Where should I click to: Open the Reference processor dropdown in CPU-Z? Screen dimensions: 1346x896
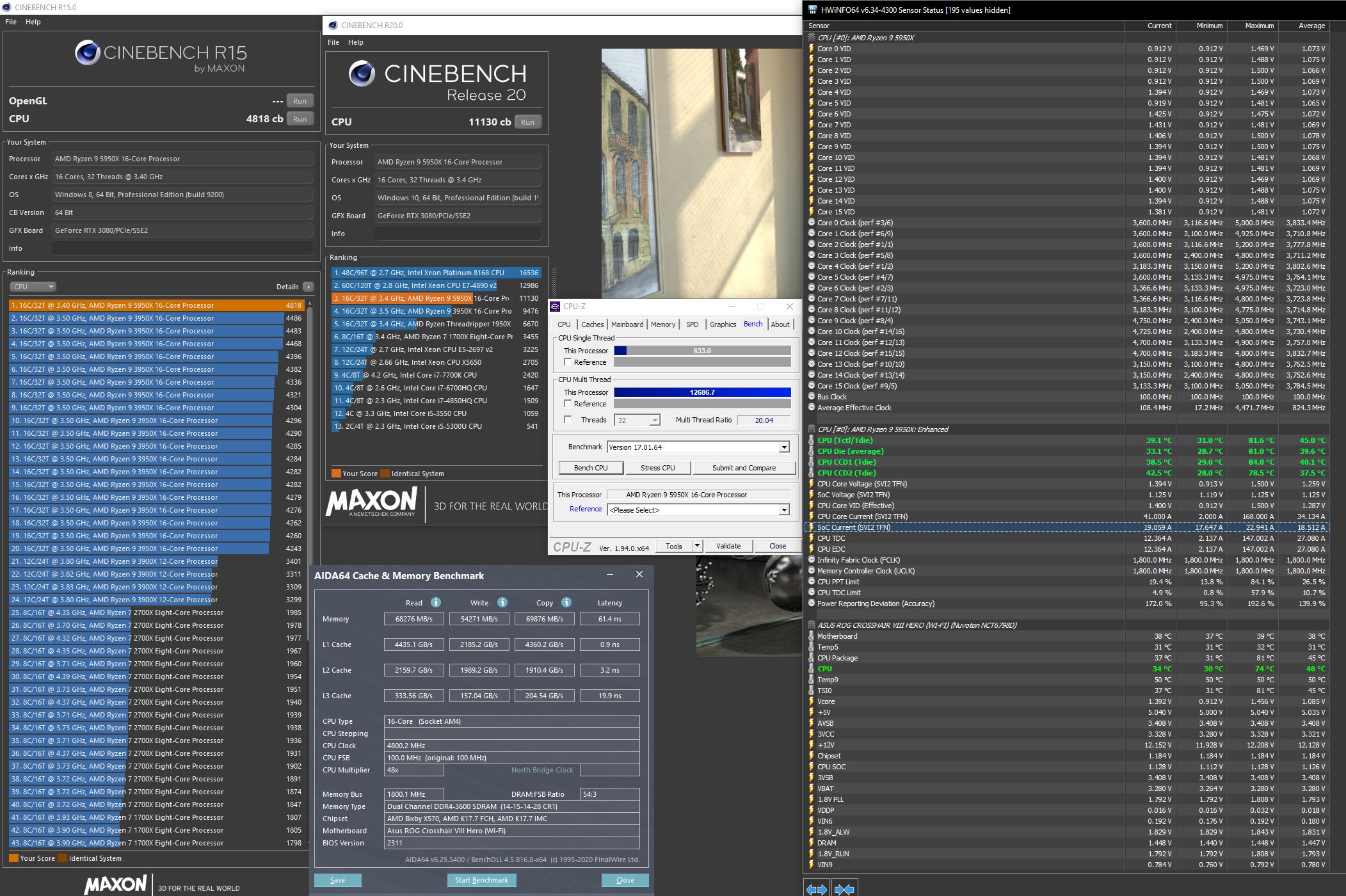point(784,510)
